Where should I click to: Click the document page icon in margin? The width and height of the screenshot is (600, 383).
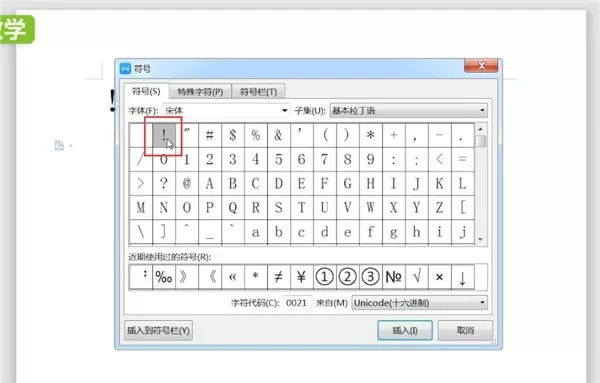click(x=59, y=145)
